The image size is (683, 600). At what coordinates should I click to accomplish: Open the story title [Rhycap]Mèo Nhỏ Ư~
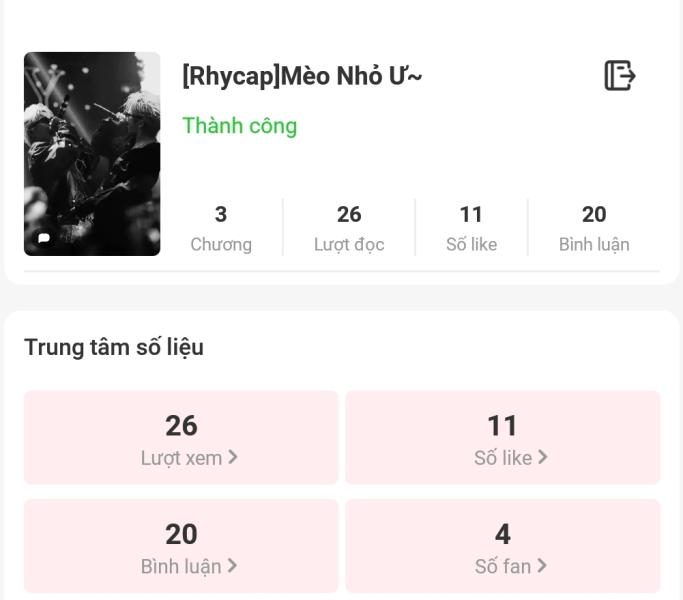[302, 76]
